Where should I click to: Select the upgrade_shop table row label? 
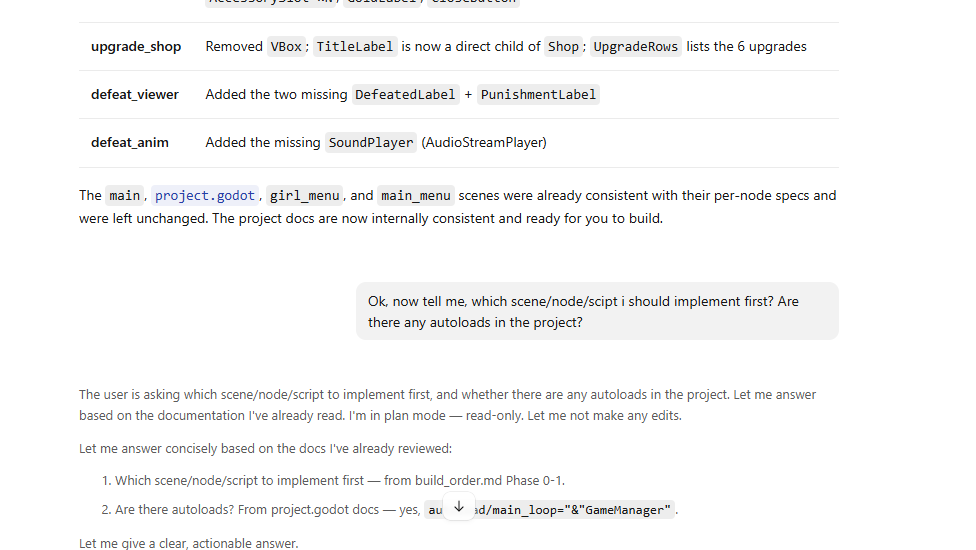tap(136, 47)
